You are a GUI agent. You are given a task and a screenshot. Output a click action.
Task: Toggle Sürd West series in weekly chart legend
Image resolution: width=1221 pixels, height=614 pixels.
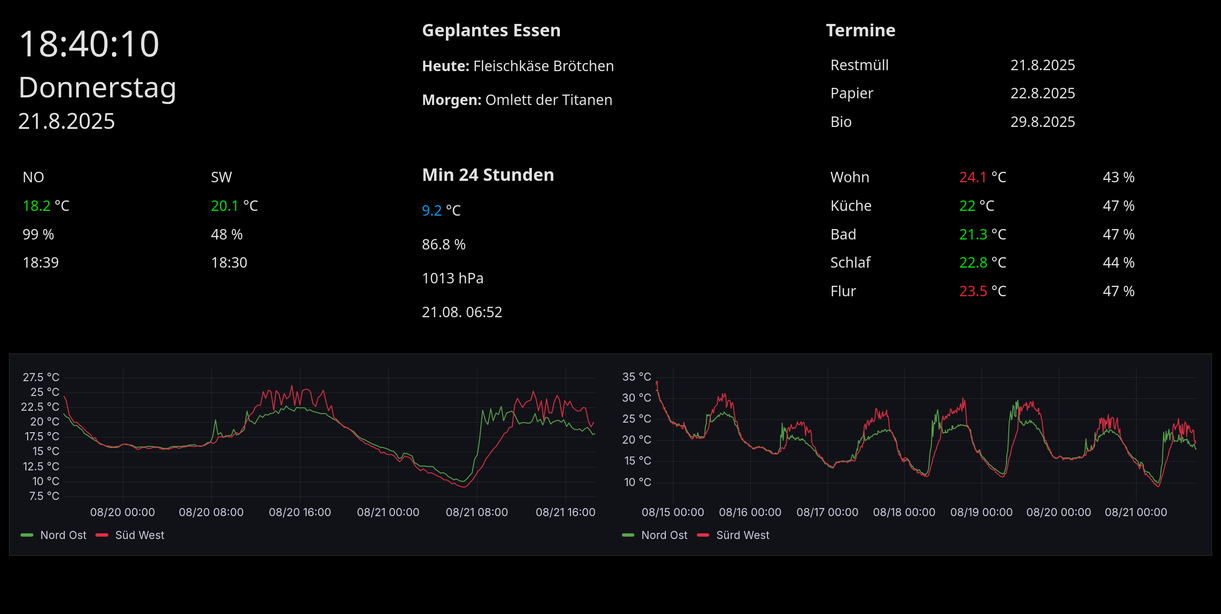pyautogui.click(x=742, y=535)
